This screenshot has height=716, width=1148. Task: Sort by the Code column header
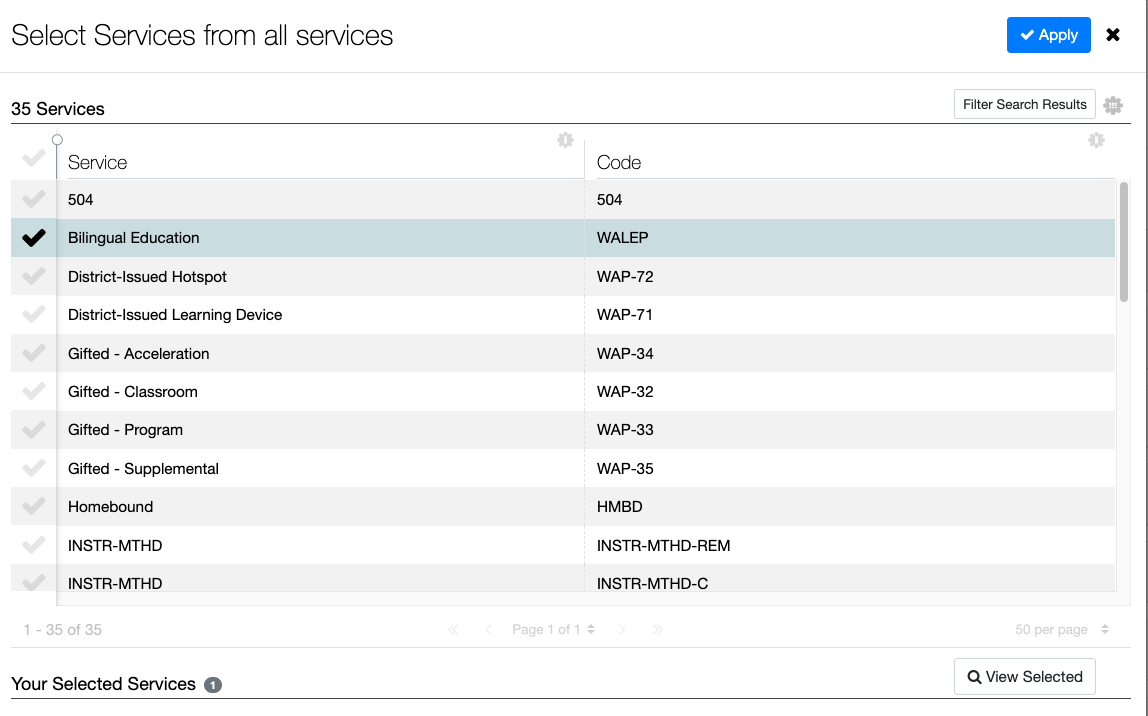pos(619,163)
